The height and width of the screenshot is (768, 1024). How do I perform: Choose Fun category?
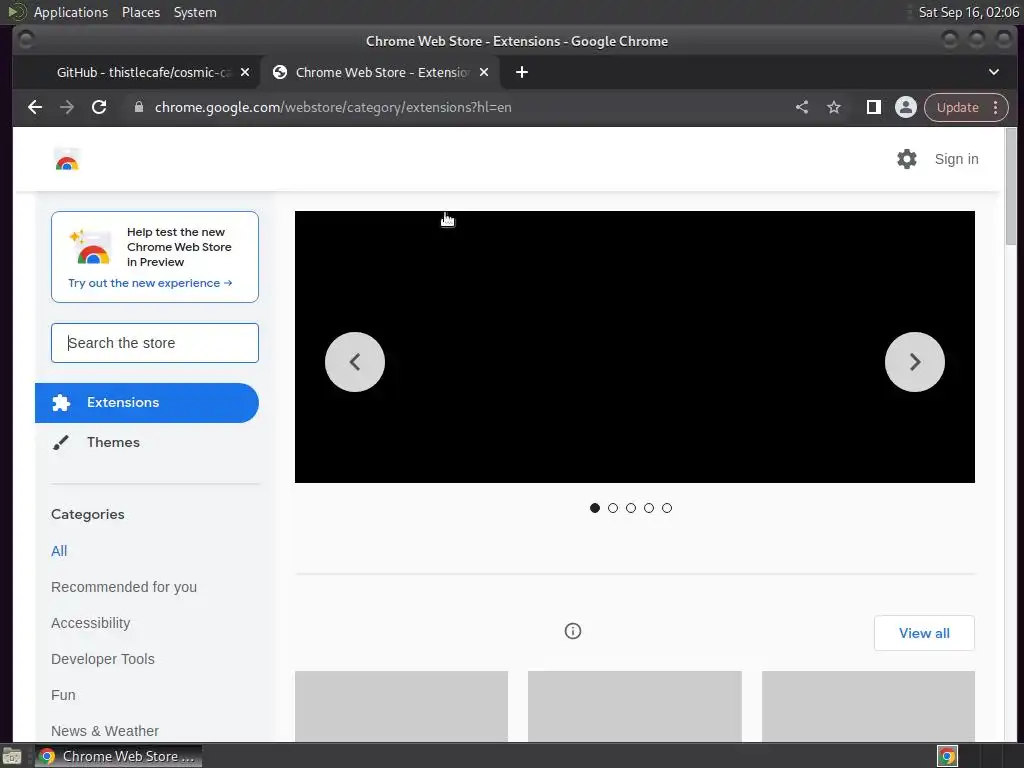point(63,695)
